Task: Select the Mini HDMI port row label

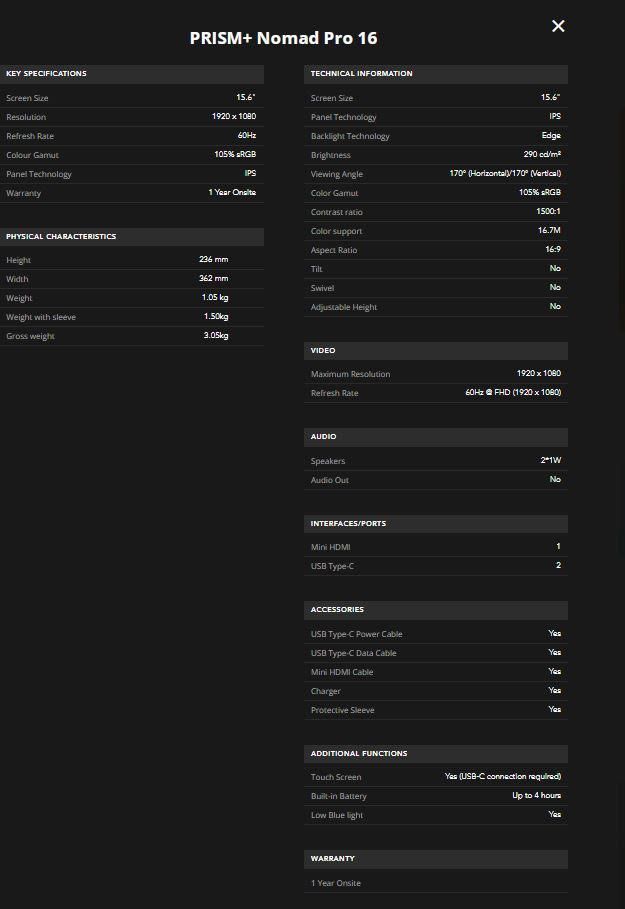Action: 330,548
